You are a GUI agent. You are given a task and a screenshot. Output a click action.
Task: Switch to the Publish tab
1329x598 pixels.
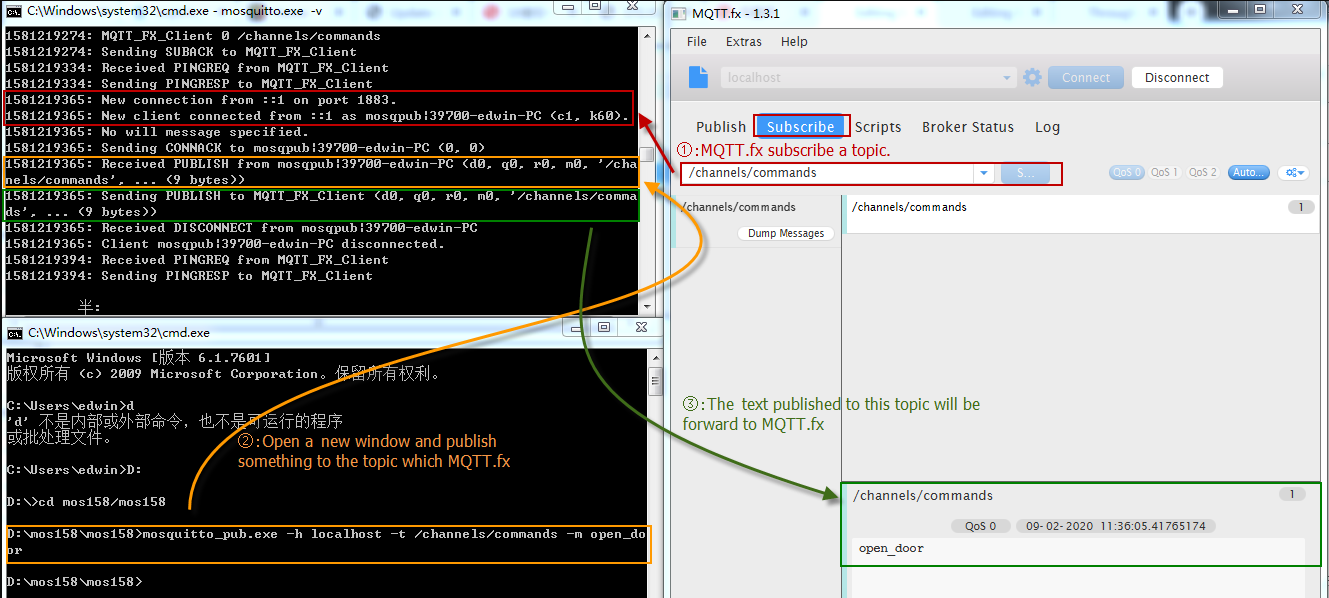(721, 127)
